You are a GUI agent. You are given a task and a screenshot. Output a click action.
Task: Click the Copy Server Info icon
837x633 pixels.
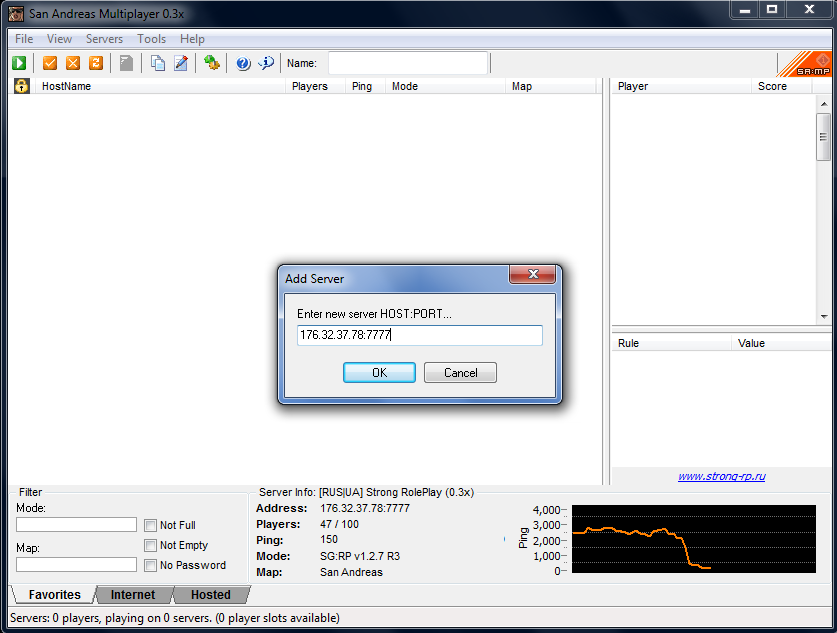(x=157, y=63)
